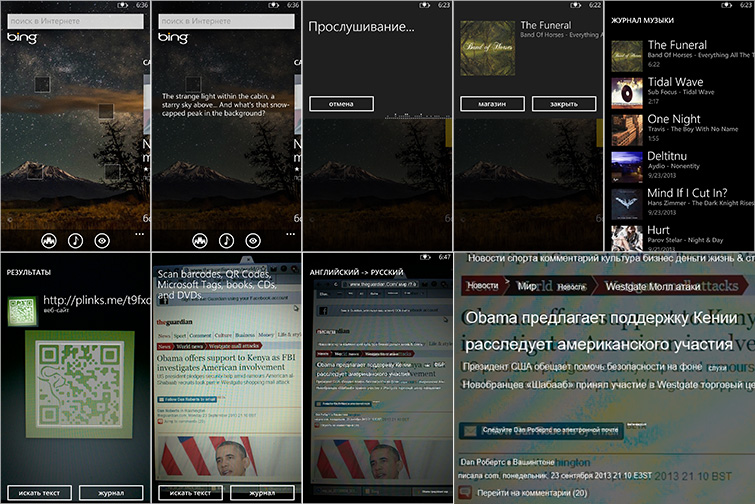Open the Hurt entry in the music journal
This screenshot has height=504, width=755.
click(682, 238)
